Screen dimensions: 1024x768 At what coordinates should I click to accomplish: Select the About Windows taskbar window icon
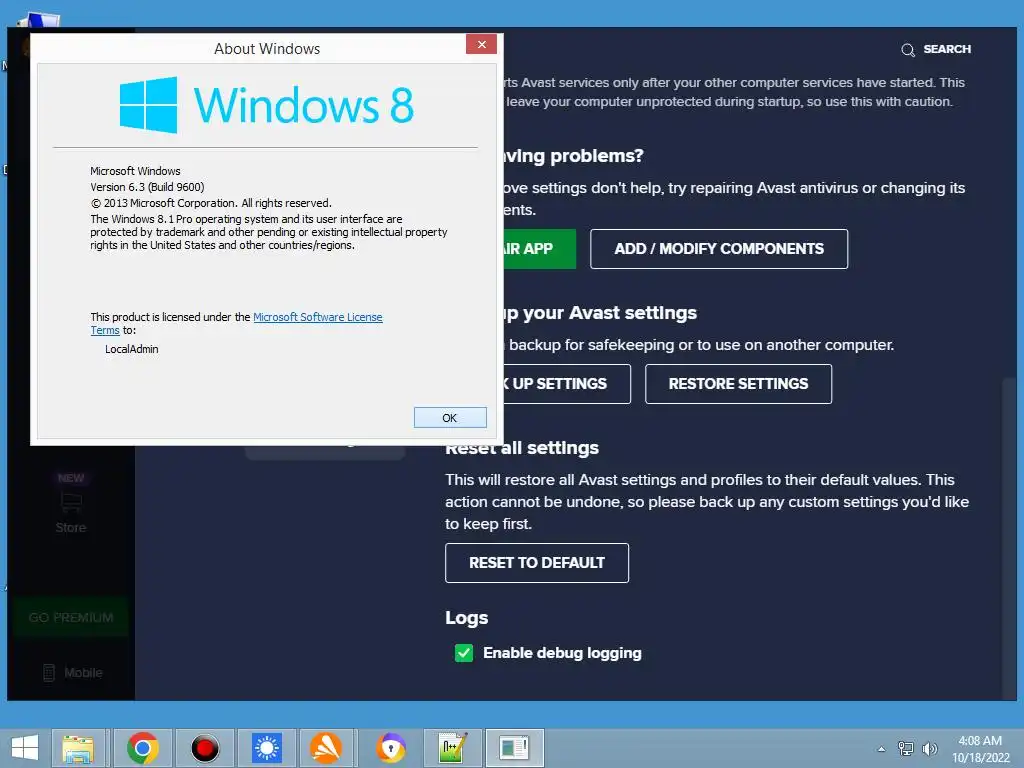[515, 748]
